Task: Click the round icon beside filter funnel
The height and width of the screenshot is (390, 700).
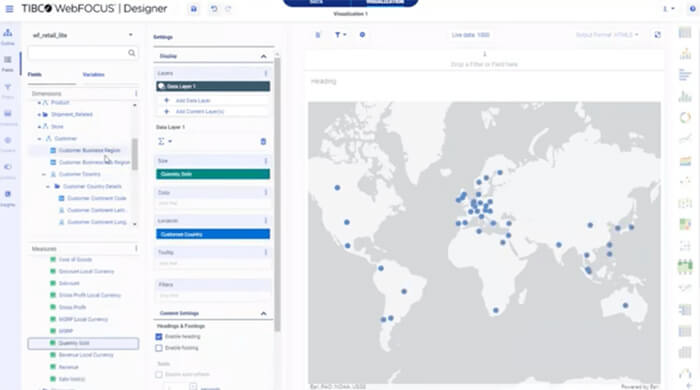Action: click(x=362, y=35)
